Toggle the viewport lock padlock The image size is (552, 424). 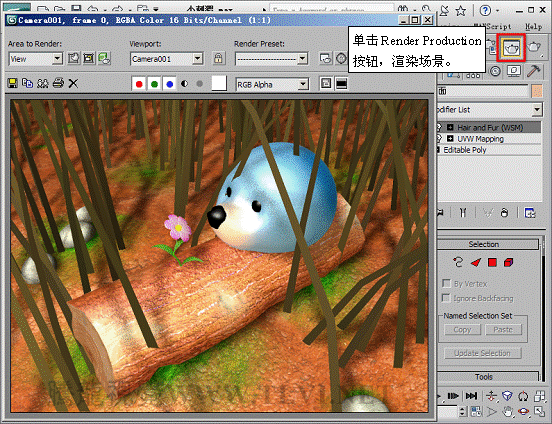pyautogui.click(x=218, y=58)
